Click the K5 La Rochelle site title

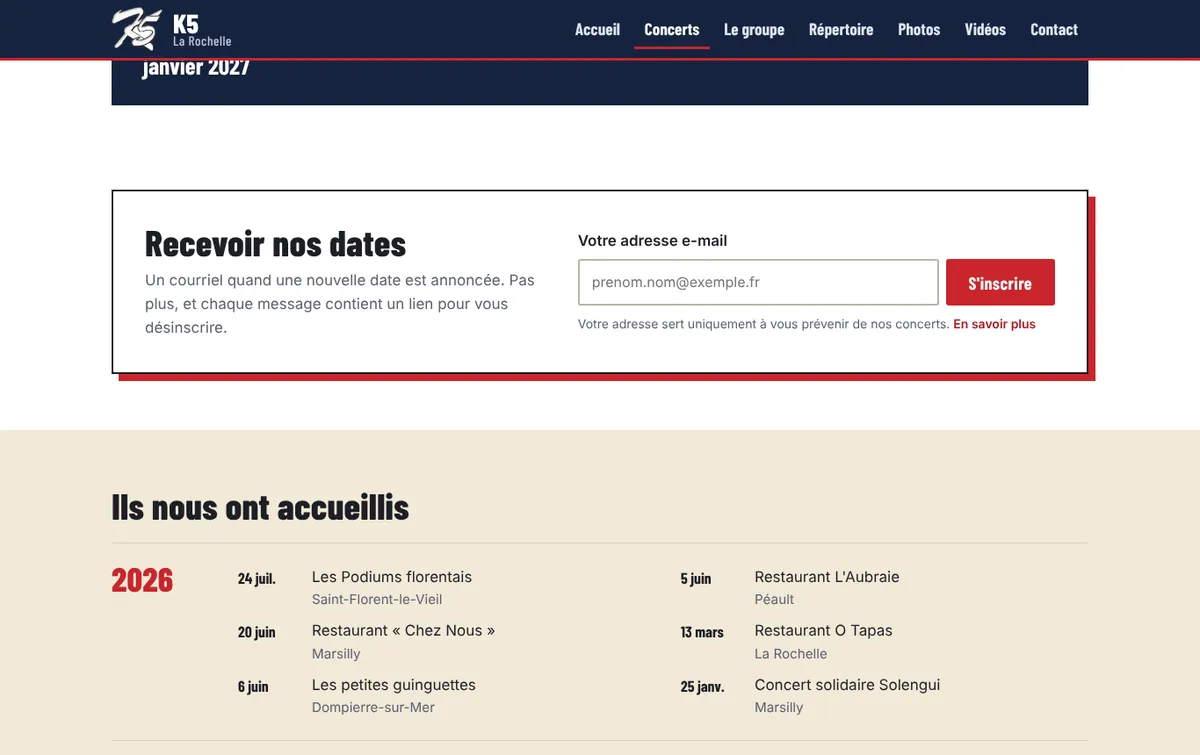[202, 30]
